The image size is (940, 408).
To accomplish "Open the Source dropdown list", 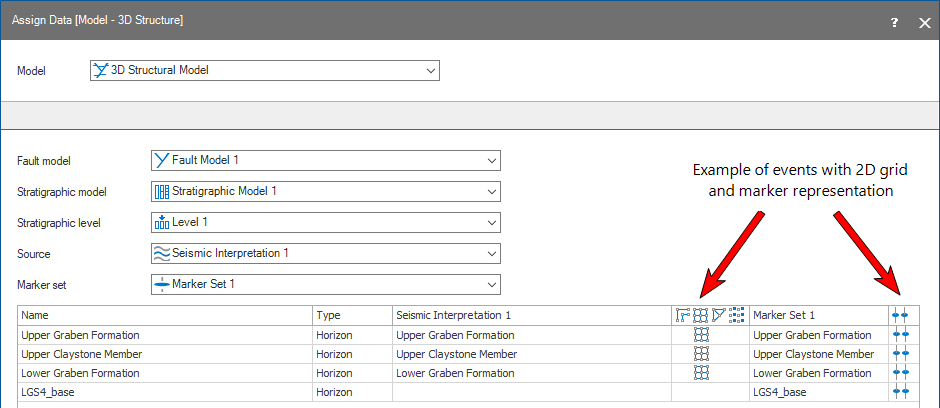I will pyautogui.click(x=490, y=254).
